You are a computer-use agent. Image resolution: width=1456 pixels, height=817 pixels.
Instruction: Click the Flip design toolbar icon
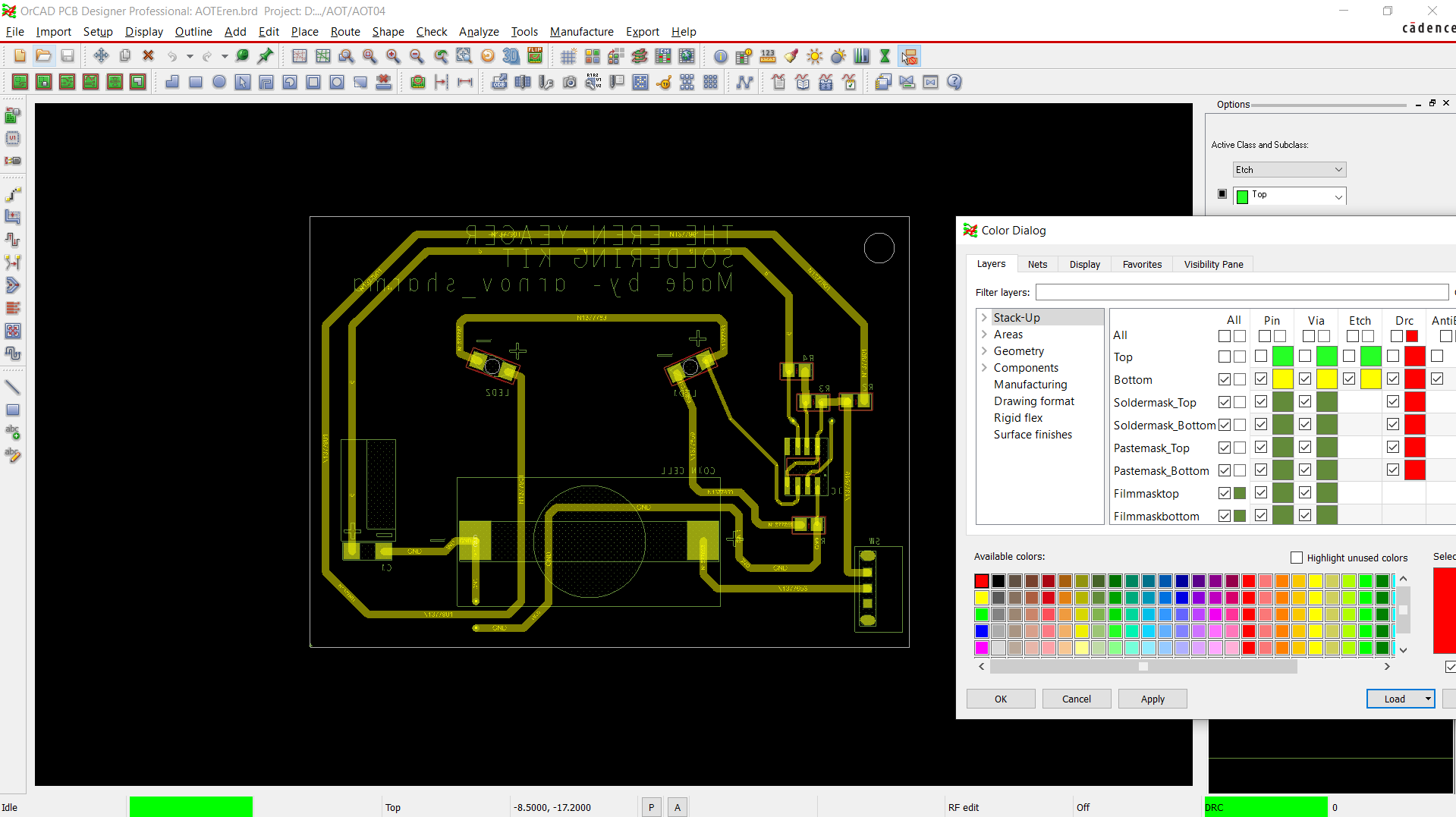(535, 56)
